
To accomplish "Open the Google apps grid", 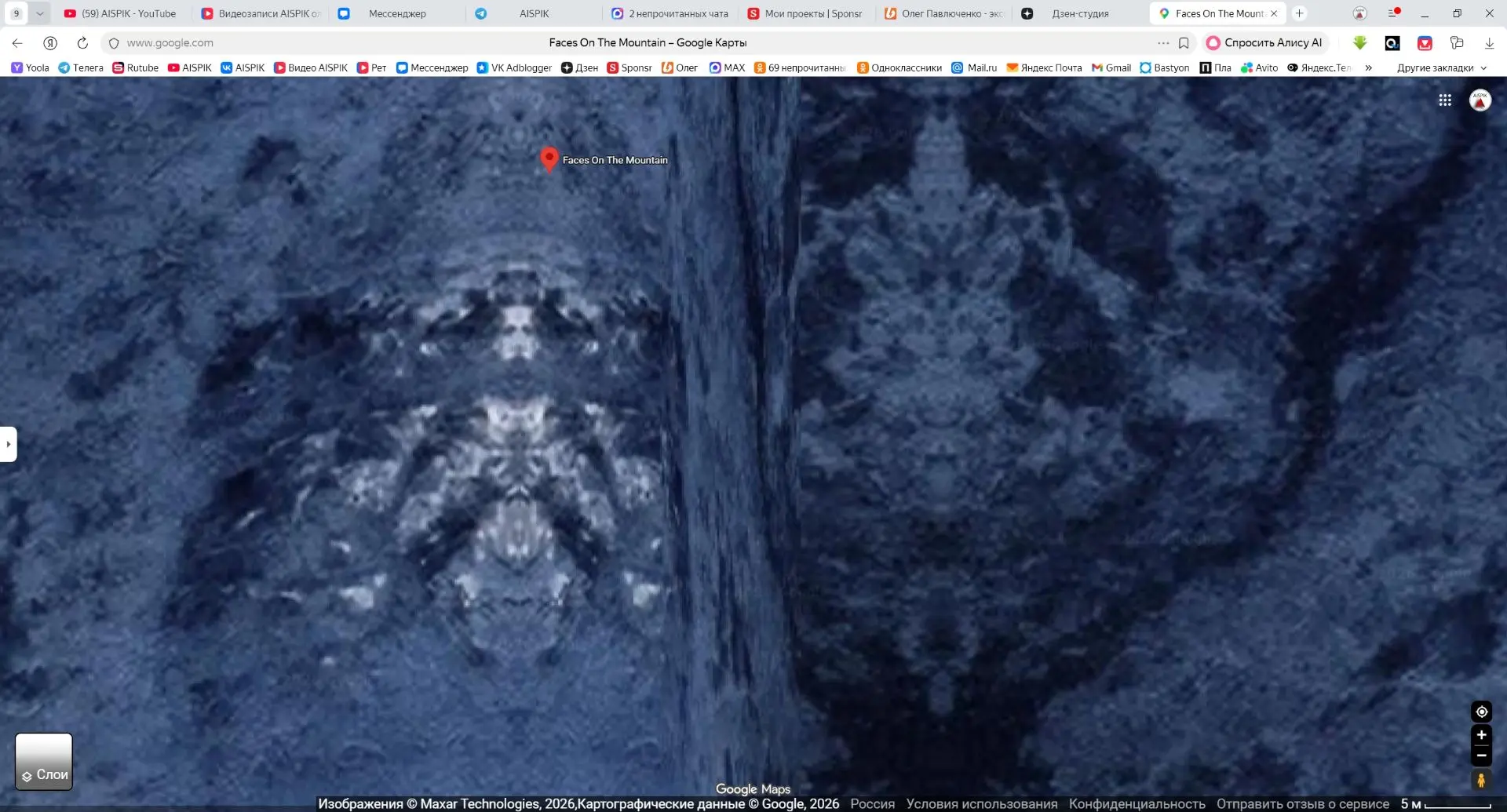I will point(1445,100).
